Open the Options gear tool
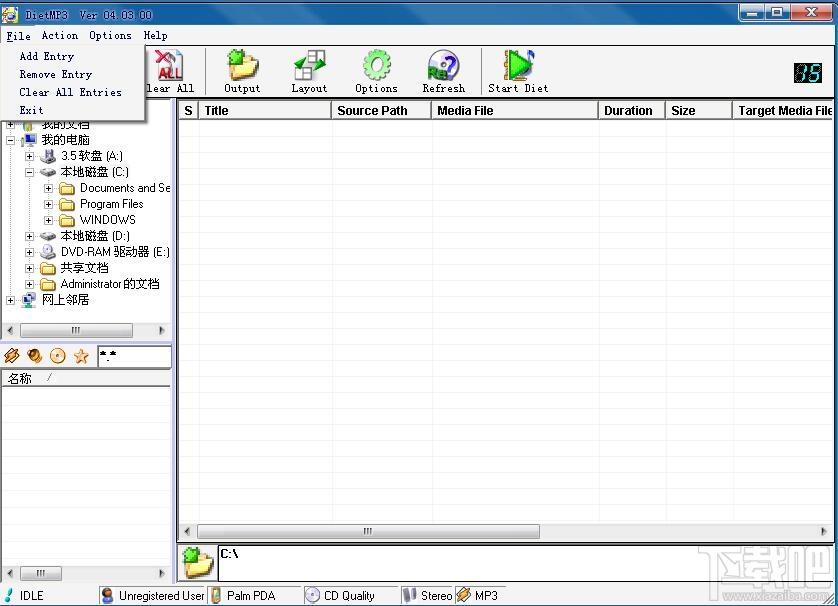The width and height of the screenshot is (838, 606). coord(376,65)
